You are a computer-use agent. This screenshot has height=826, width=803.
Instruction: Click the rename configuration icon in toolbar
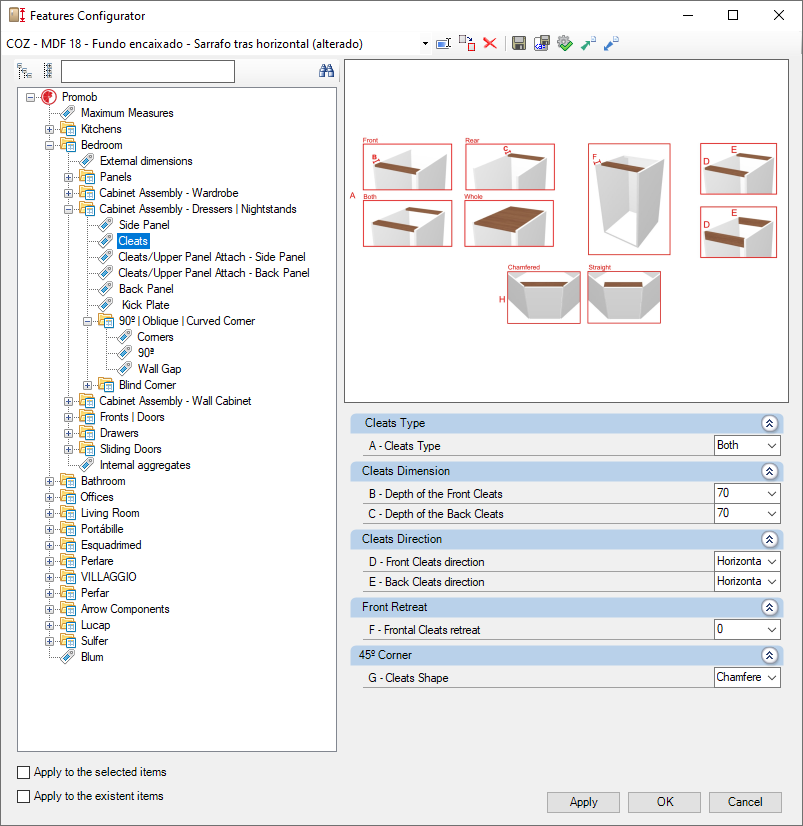444,43
